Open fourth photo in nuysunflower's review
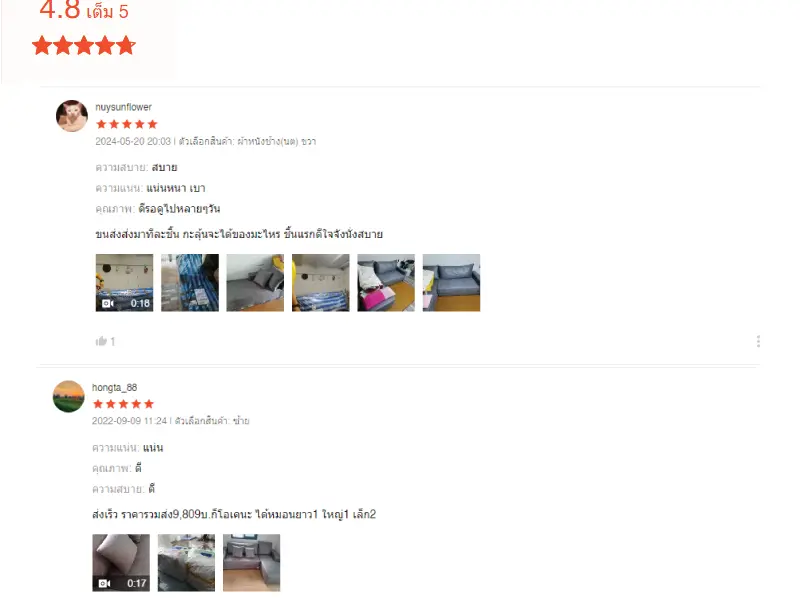 coord(320,283)
